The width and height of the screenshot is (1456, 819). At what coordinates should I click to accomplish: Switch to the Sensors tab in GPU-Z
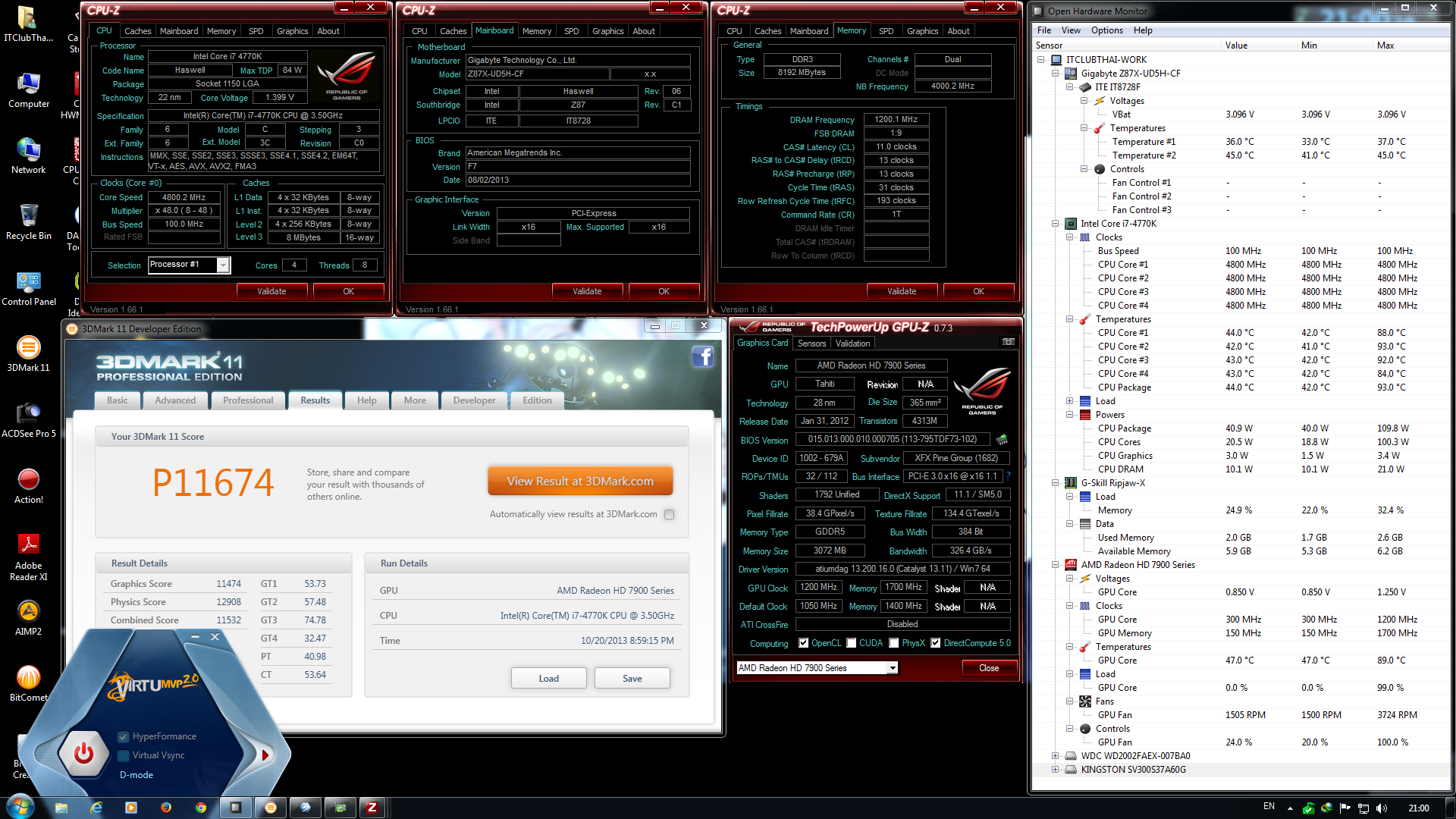pos(811,344)
